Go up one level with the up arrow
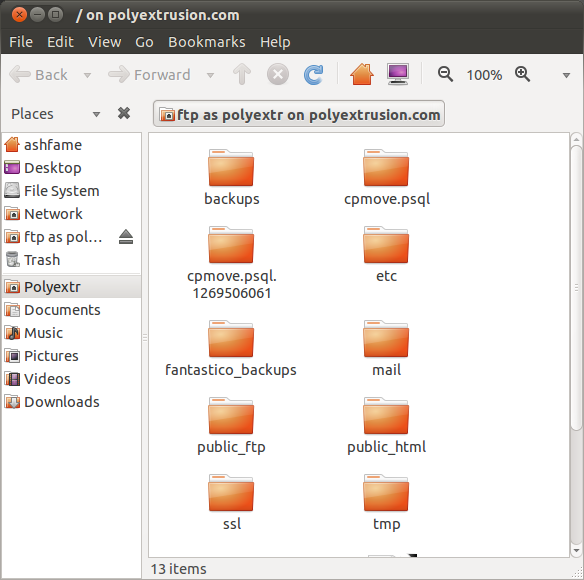This screenshot has height=580, width=584. (x=242, y=74)
